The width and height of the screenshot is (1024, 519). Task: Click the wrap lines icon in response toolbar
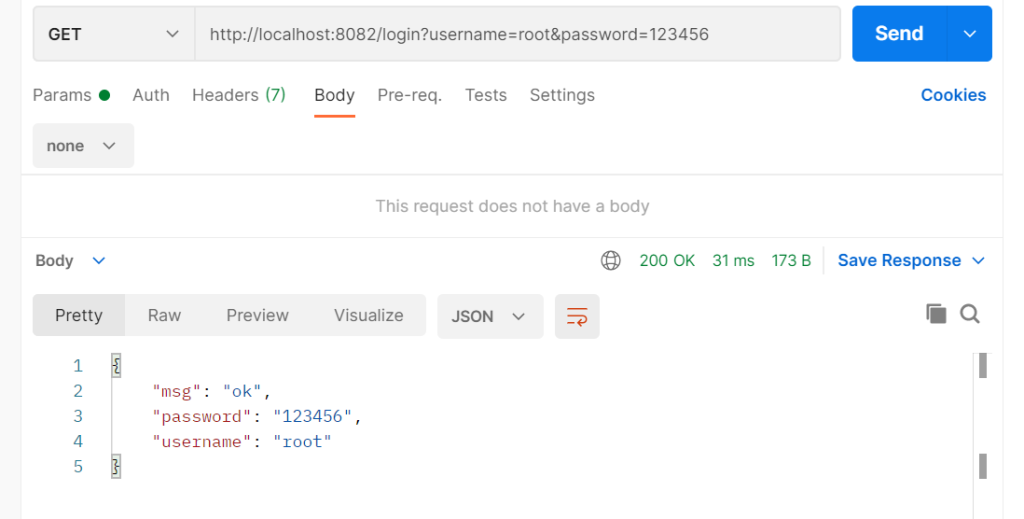[x=577, y=316]
